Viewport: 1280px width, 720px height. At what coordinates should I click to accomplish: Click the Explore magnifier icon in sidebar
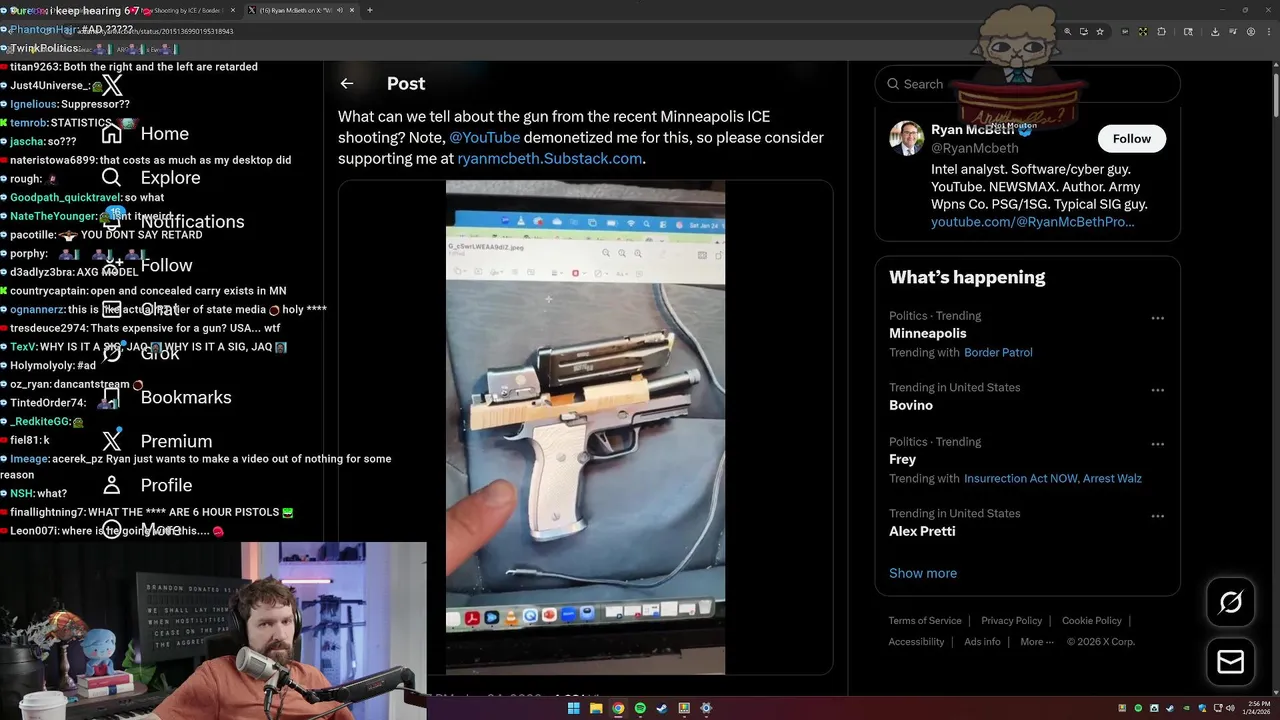[x=112, y=178]
